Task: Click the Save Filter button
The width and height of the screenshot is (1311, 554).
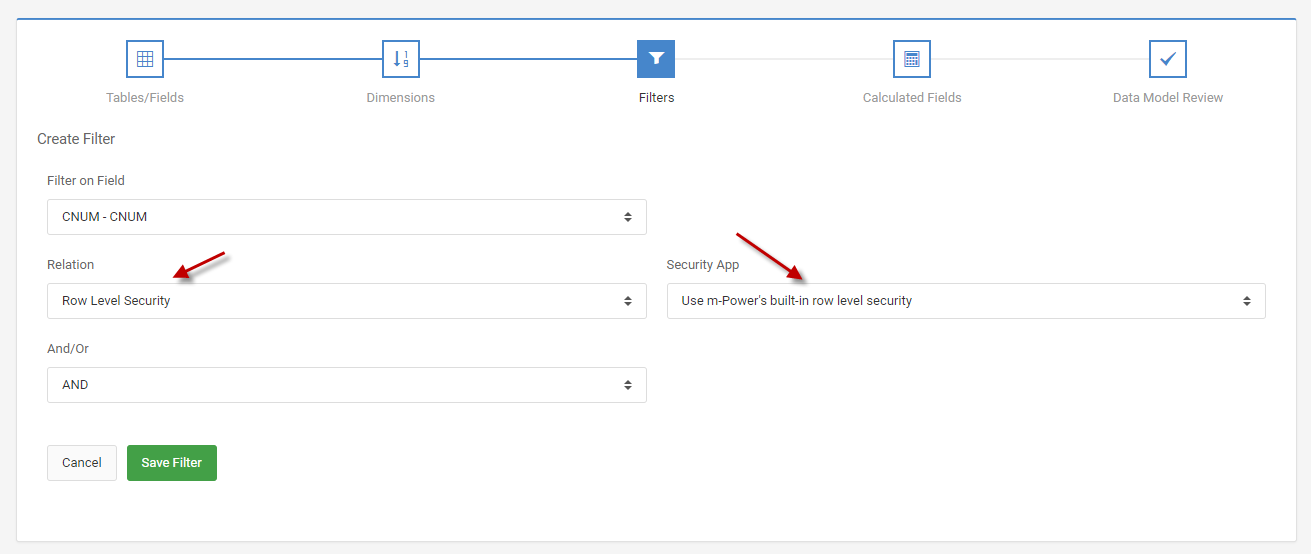Action: pyautogui.click(x=172, y=463)
